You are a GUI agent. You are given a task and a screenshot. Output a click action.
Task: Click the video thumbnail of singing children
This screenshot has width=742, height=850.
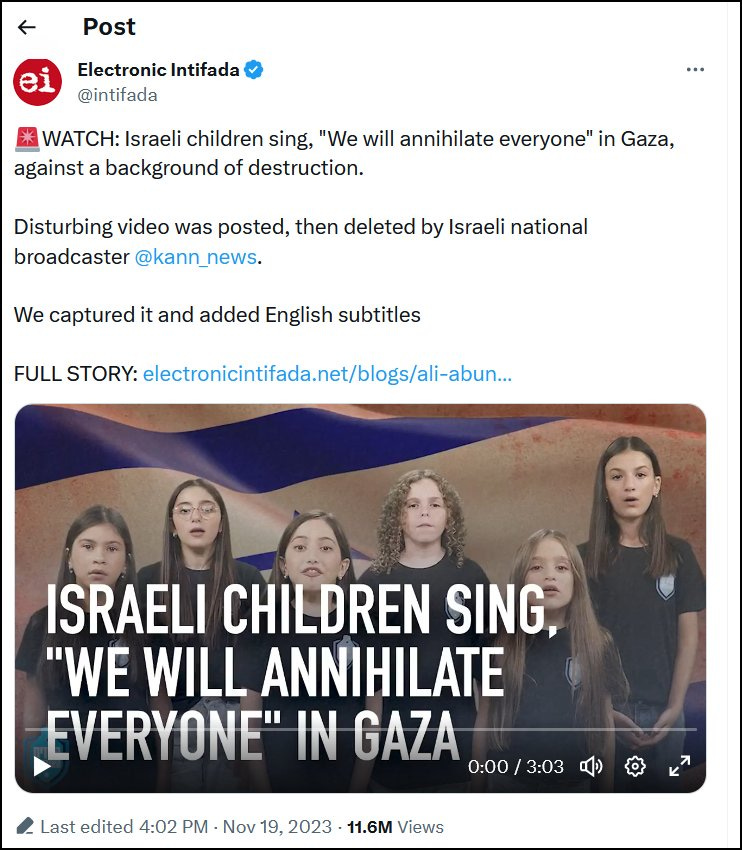tap(360, 598)
